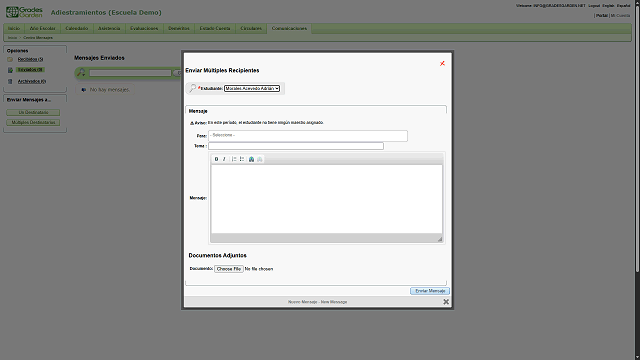Click the Archivados folder icon
This screenshot has height=360, width=640.
point(10,81)
